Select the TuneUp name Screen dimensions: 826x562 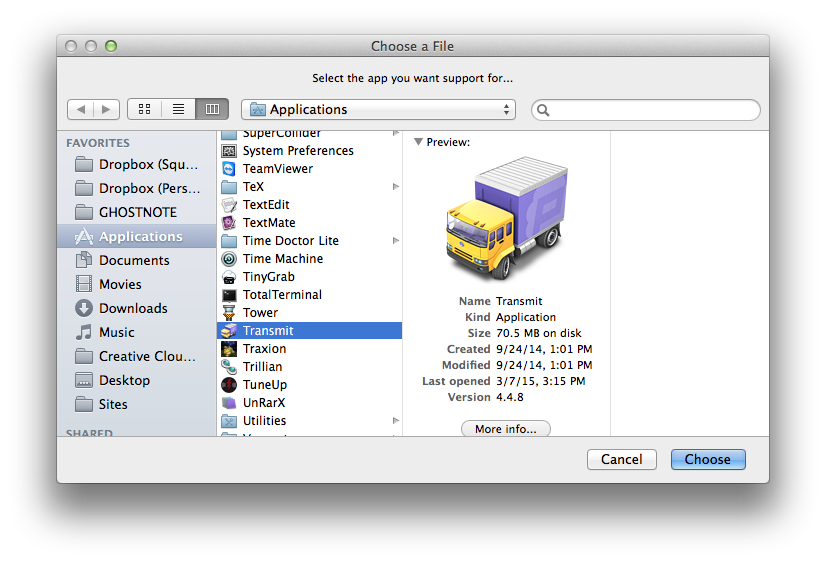click(265, 385)
